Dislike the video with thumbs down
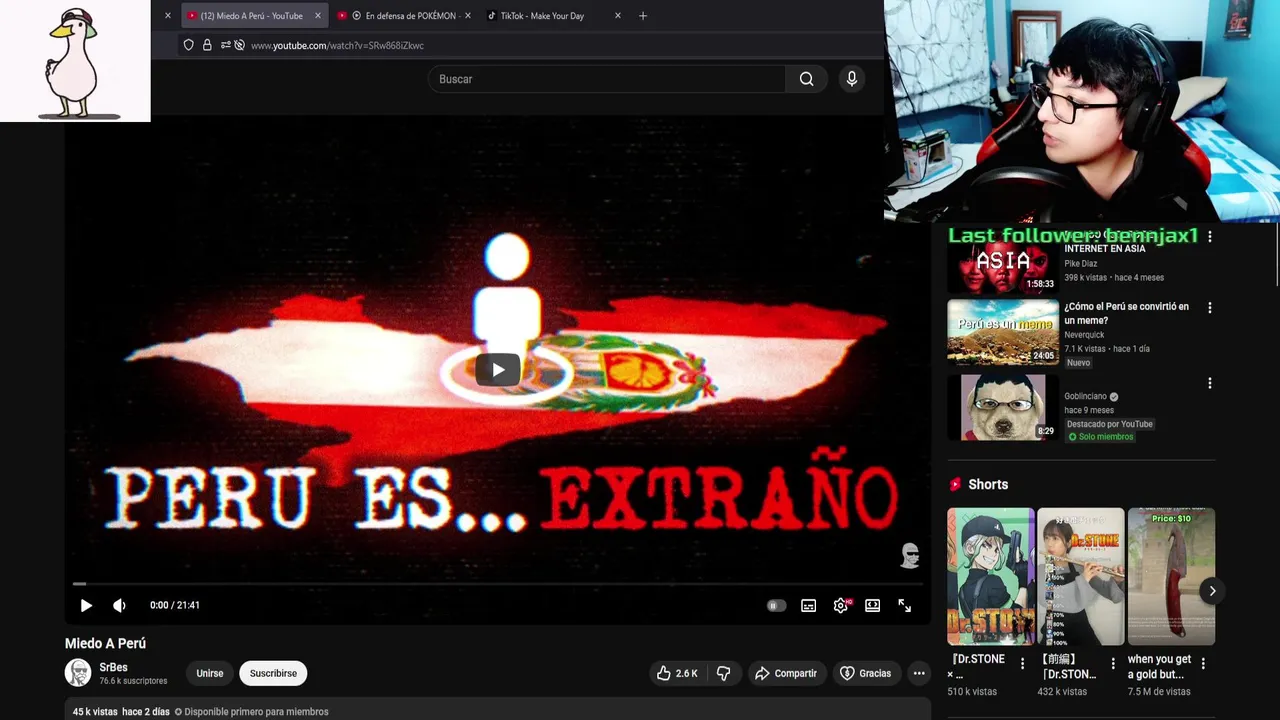The height and width of the screenshot is (720, 1280). 724,673
